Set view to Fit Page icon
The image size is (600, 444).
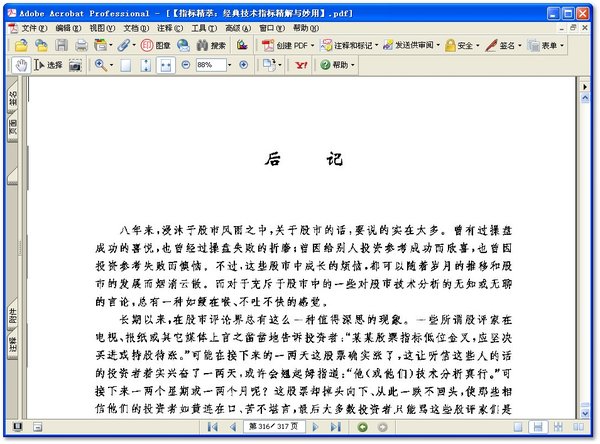pos(146,65)
